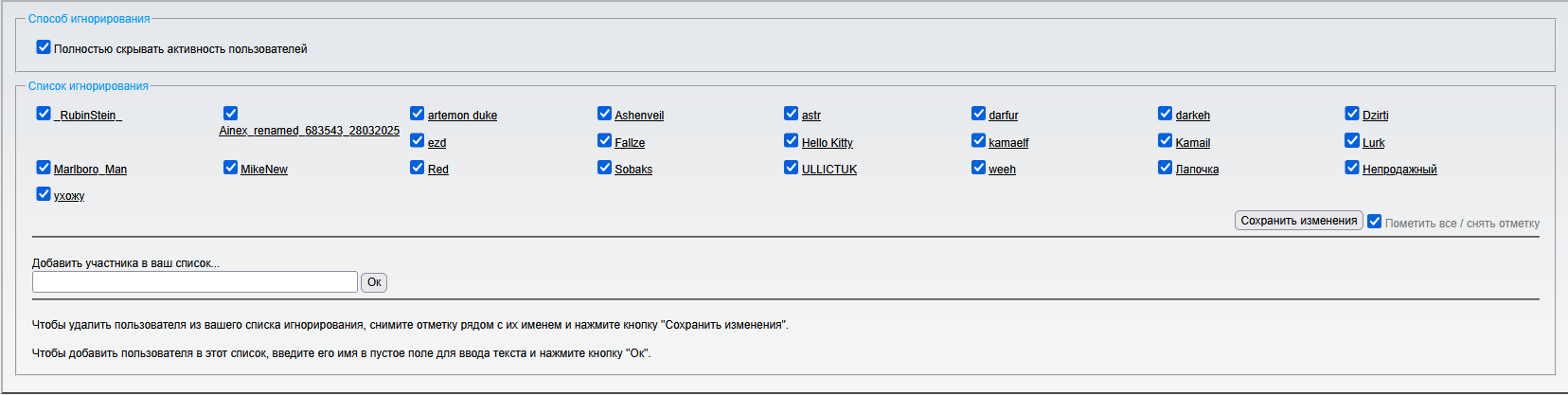Uncheck the _RubinStein_ checkbox
The width and height of the screenshot is (1568, 395).
coord(44,114)
